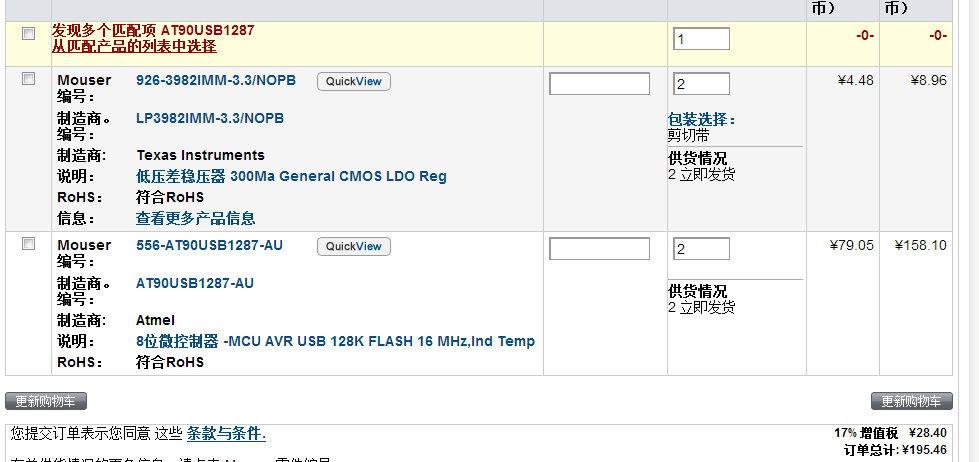Select extended price ¥8.96

point(928,80)
